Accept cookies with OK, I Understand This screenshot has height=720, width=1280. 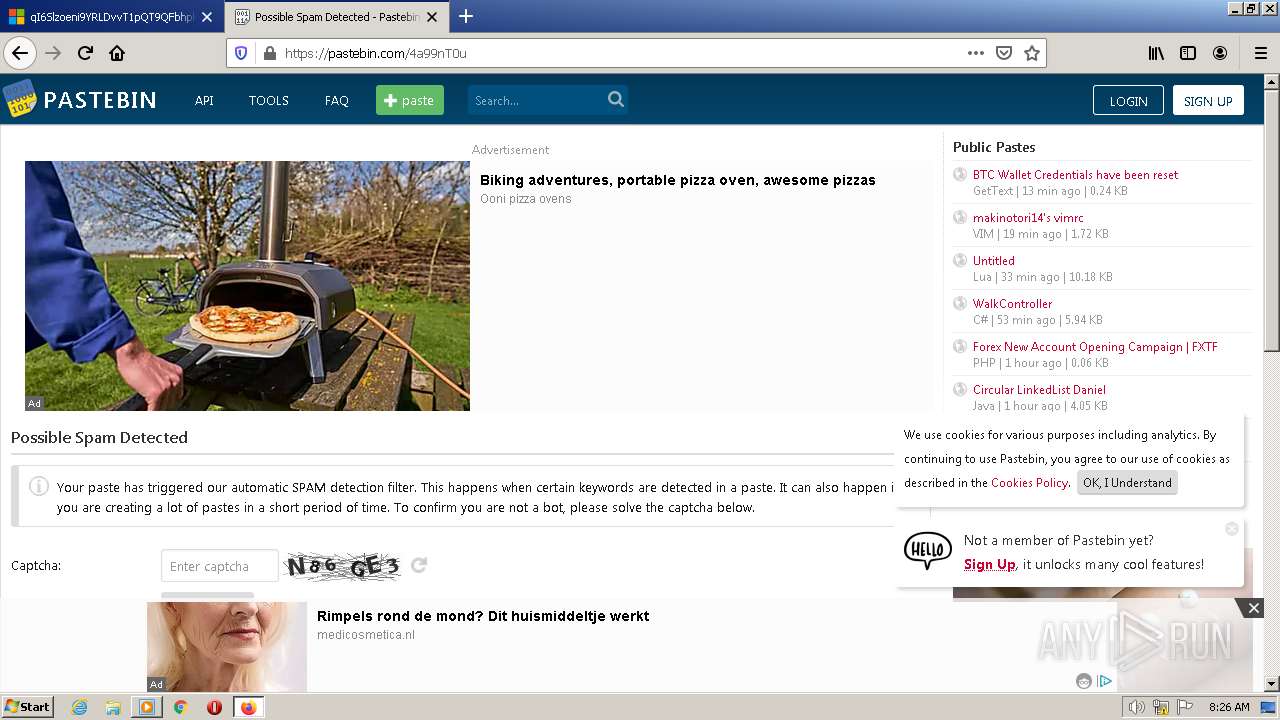1127,483
